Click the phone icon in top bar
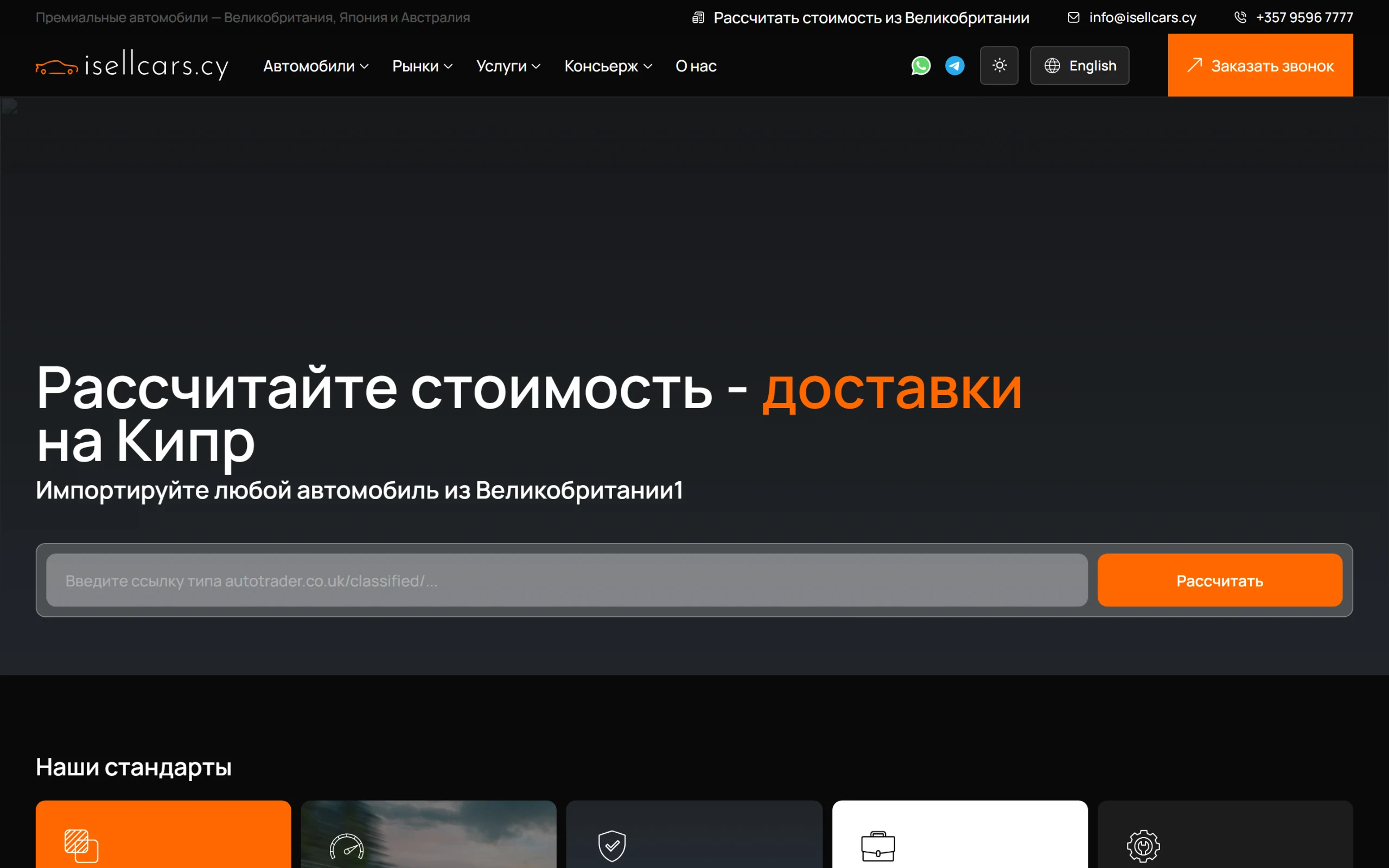1389x868 pixels. 1240,18
